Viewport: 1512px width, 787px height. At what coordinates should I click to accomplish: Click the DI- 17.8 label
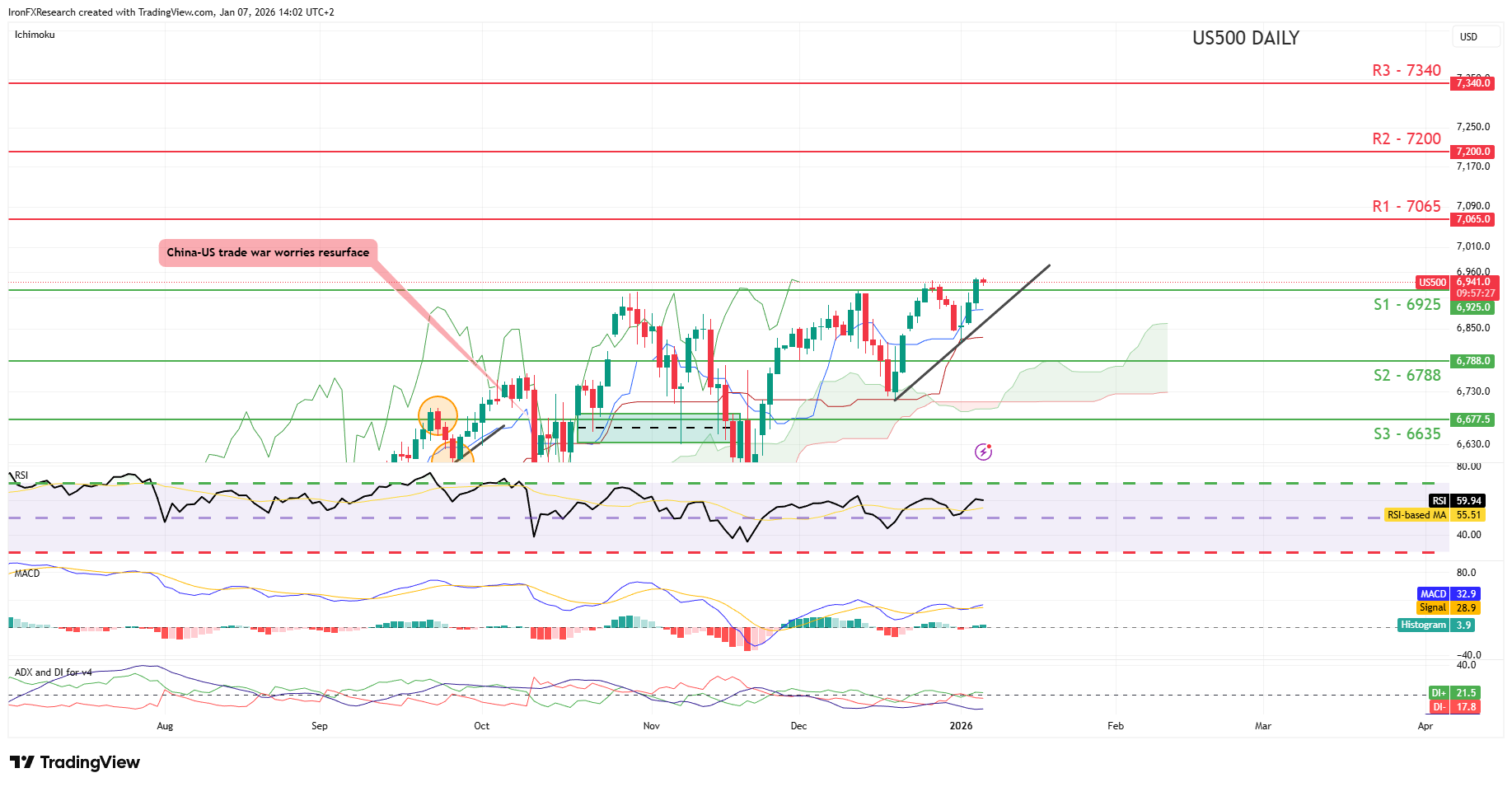[1454, 707]
